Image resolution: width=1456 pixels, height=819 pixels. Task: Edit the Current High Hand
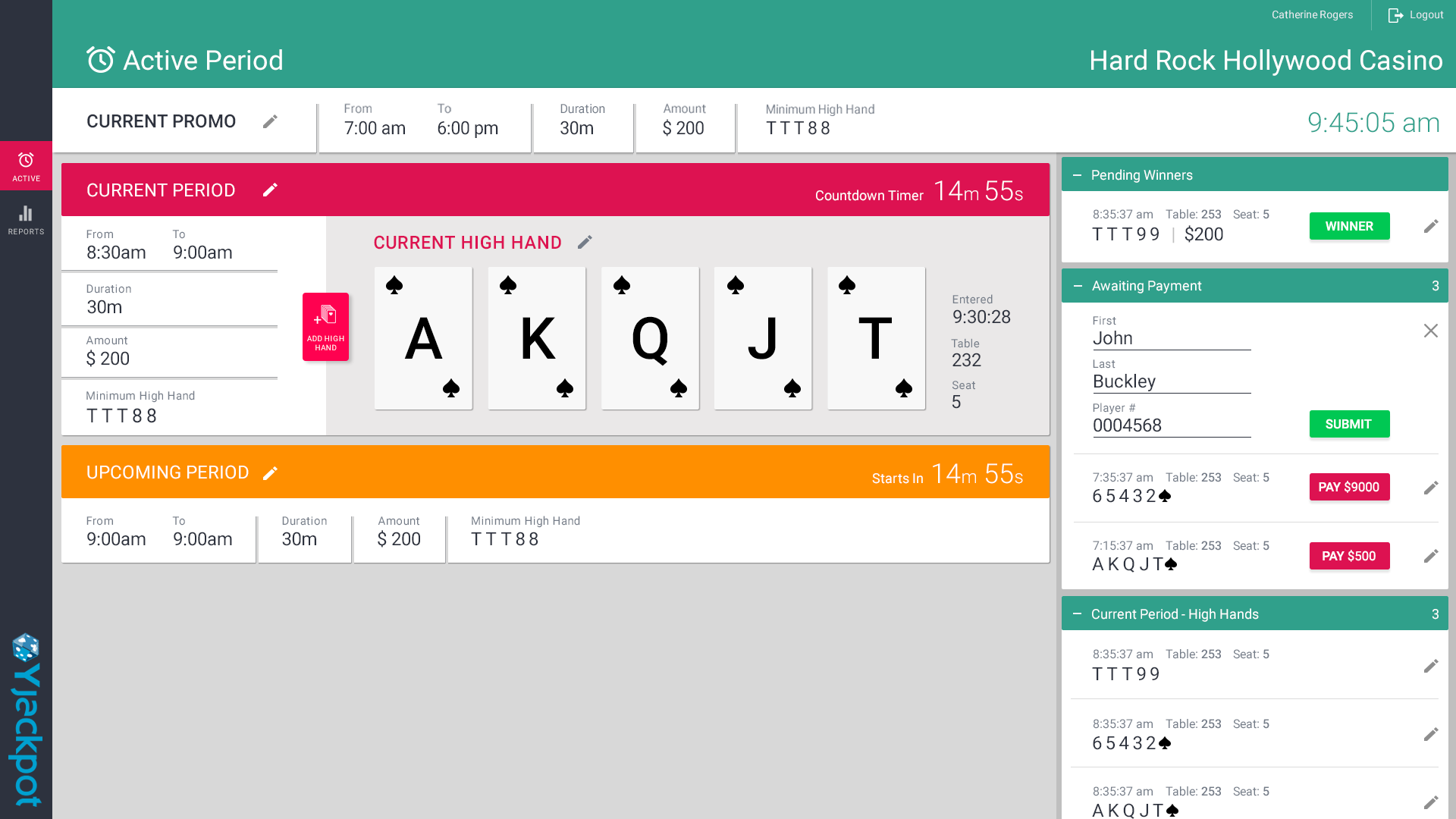(x=585, y=242)
